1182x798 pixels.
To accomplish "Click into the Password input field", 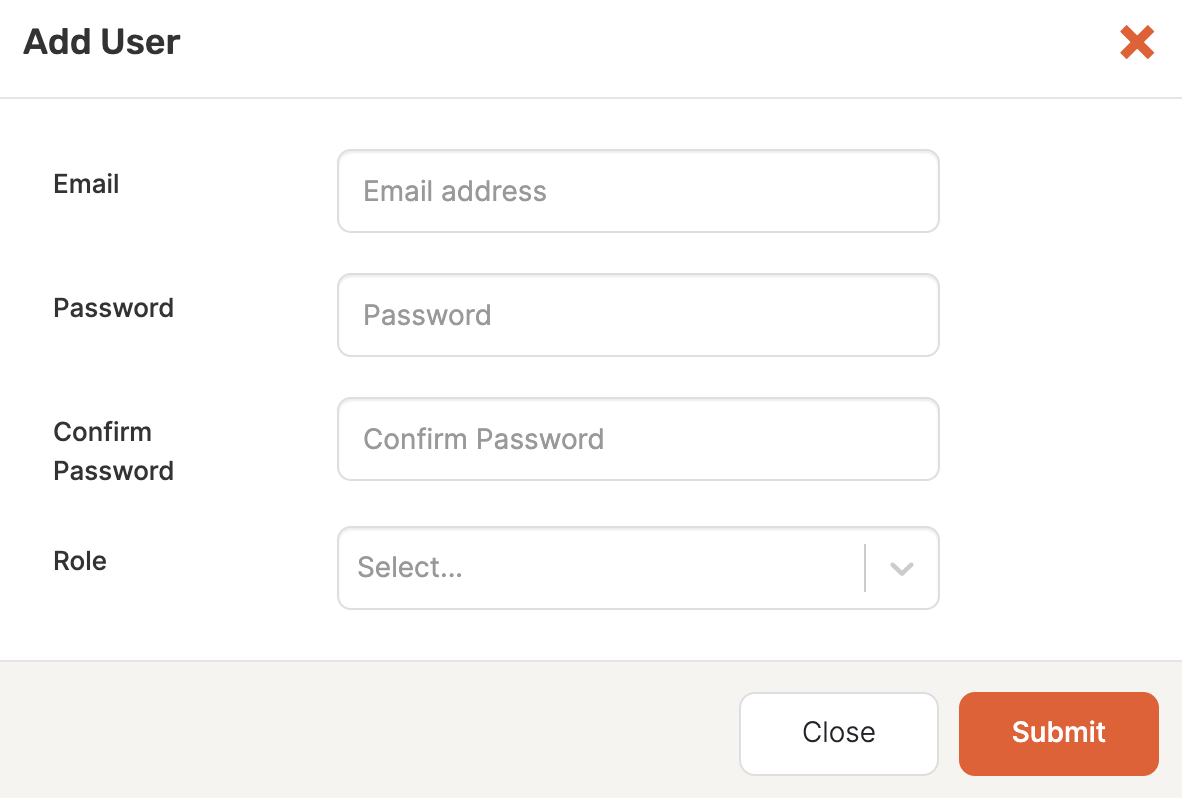I will point(638,315).
